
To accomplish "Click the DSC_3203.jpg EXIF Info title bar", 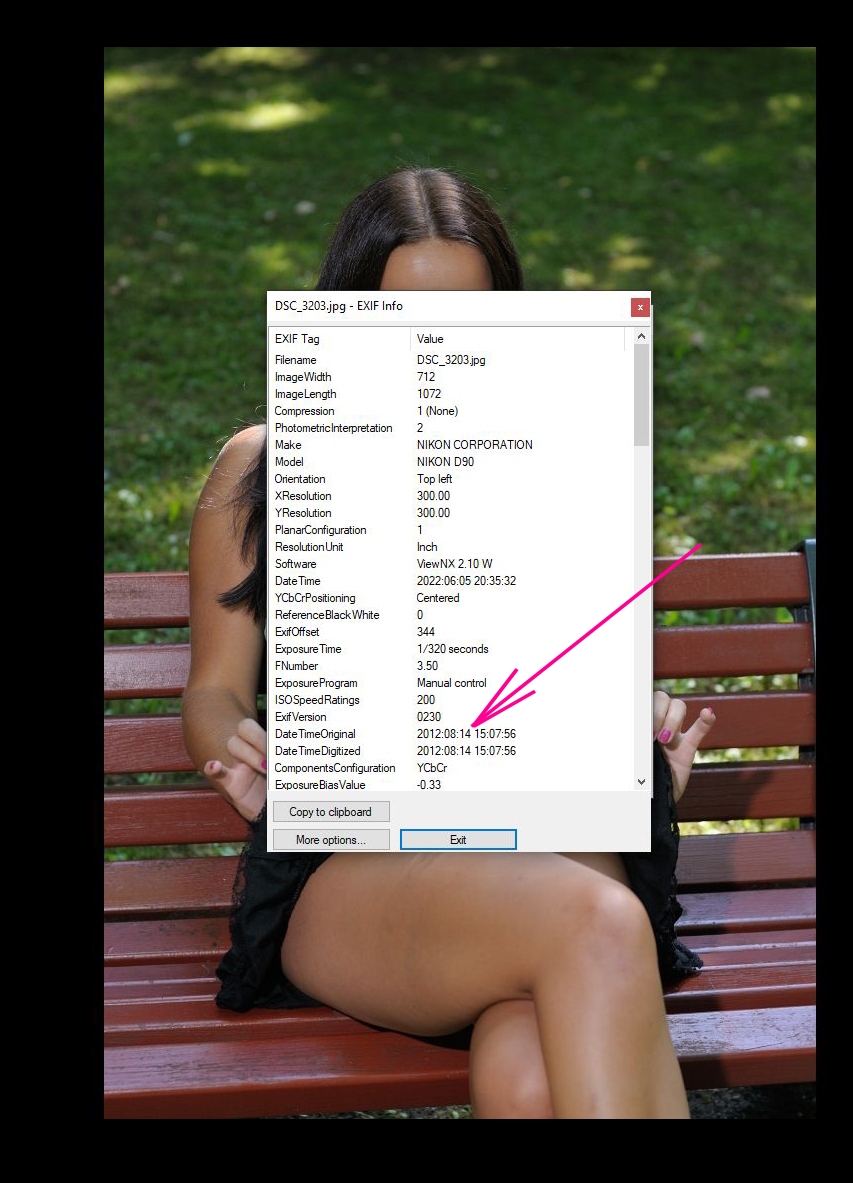I will coord(440,306).
